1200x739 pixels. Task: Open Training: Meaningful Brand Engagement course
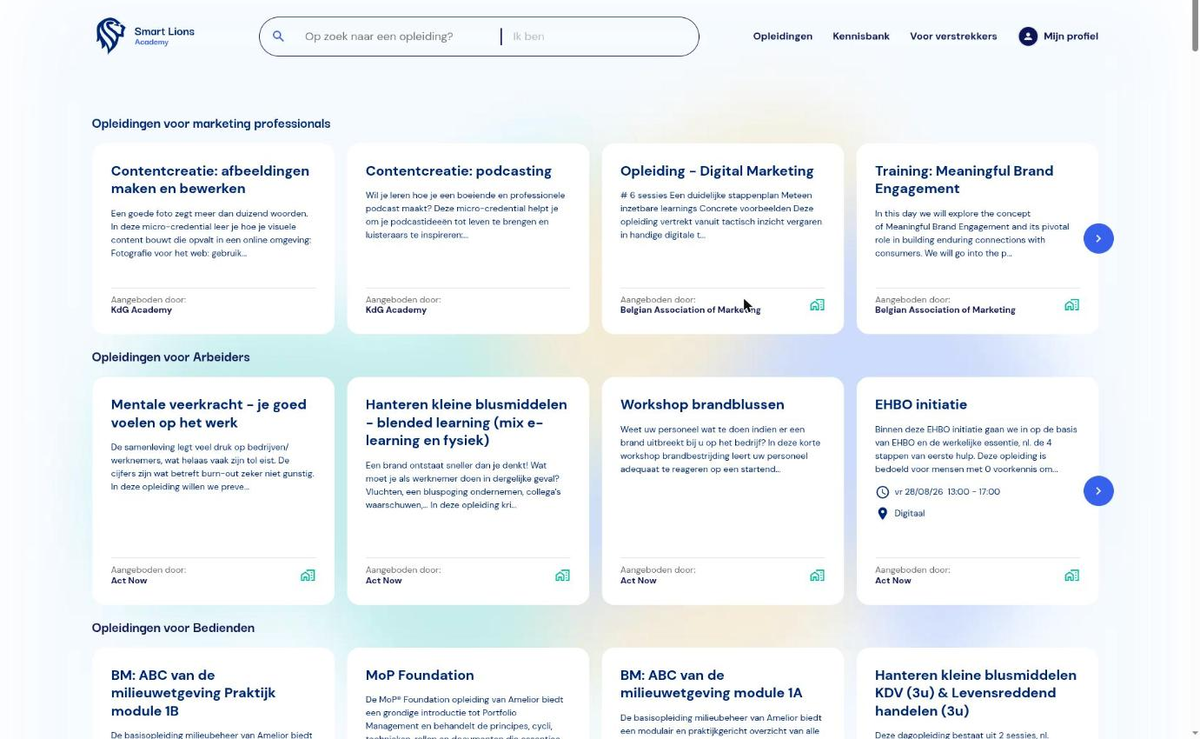coord(964,180)
